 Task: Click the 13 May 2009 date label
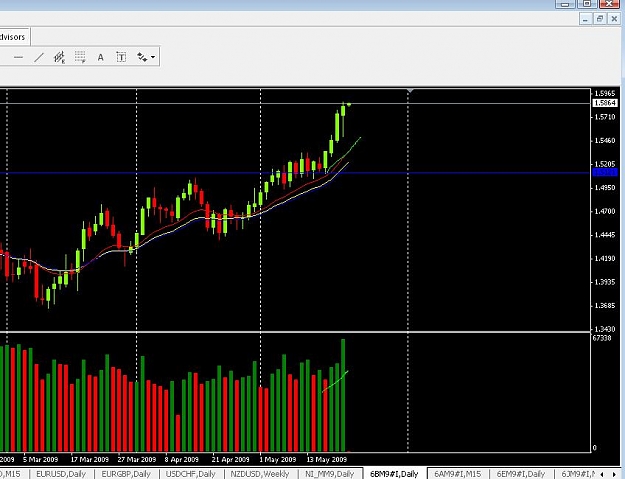[x=326, y=459]
